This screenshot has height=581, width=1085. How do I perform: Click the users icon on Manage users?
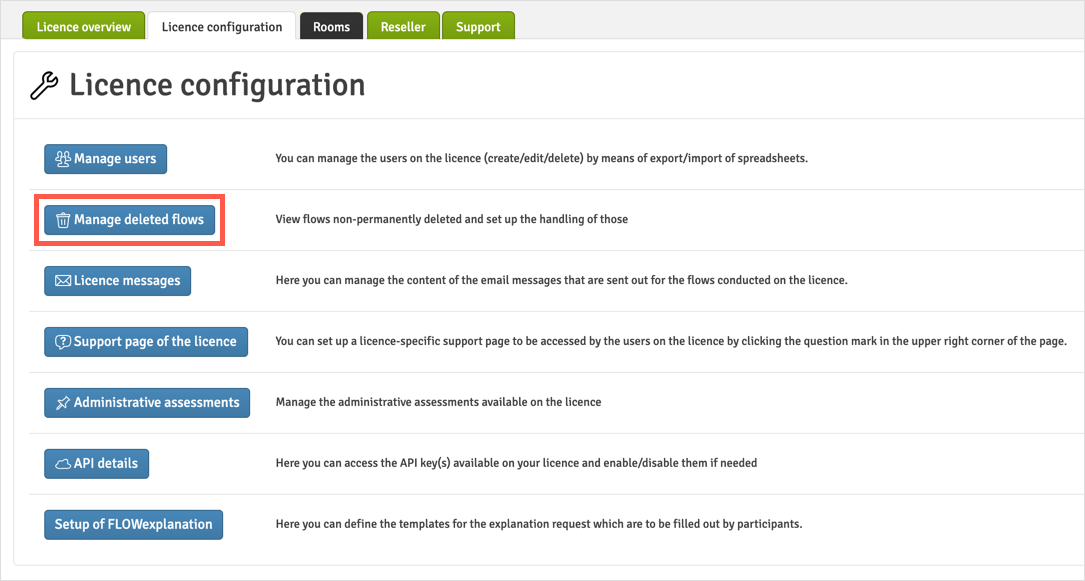click(63, 159)
